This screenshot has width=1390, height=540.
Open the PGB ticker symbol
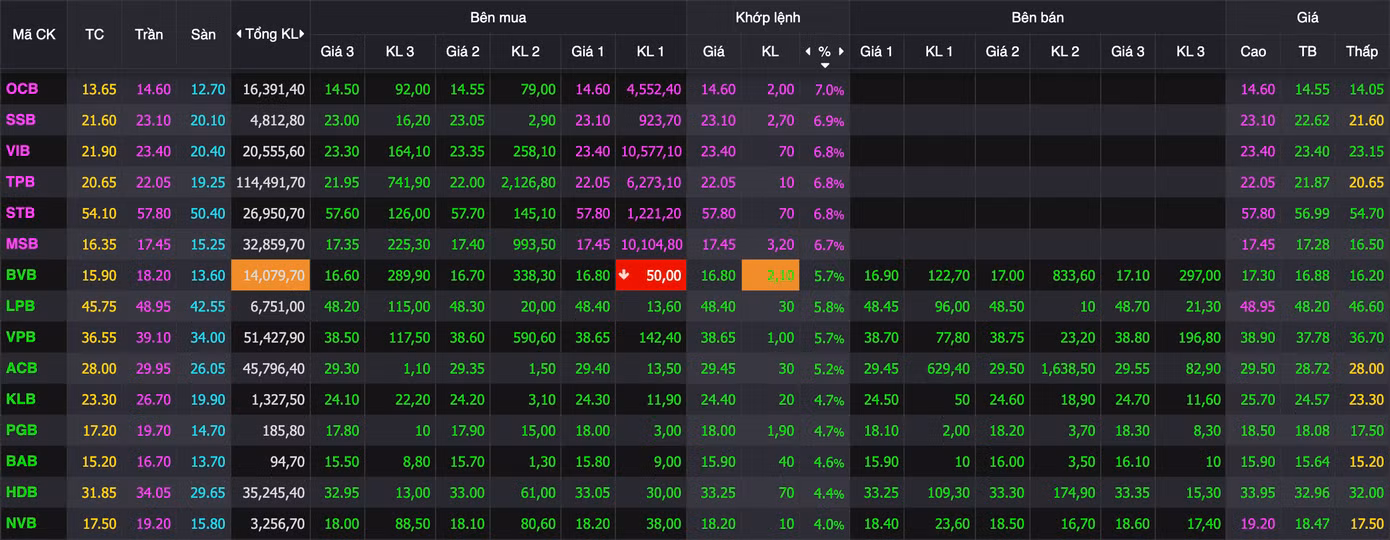tap(21, 430)
